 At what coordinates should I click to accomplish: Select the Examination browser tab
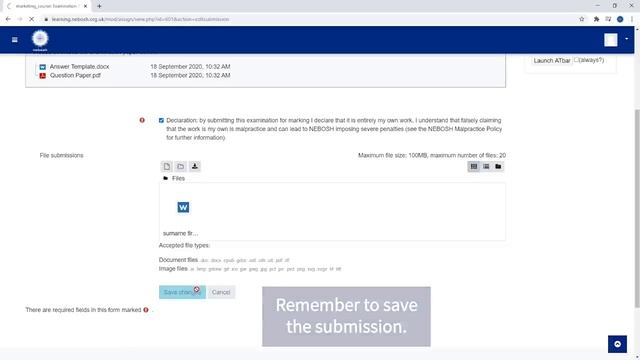point(46,6)
